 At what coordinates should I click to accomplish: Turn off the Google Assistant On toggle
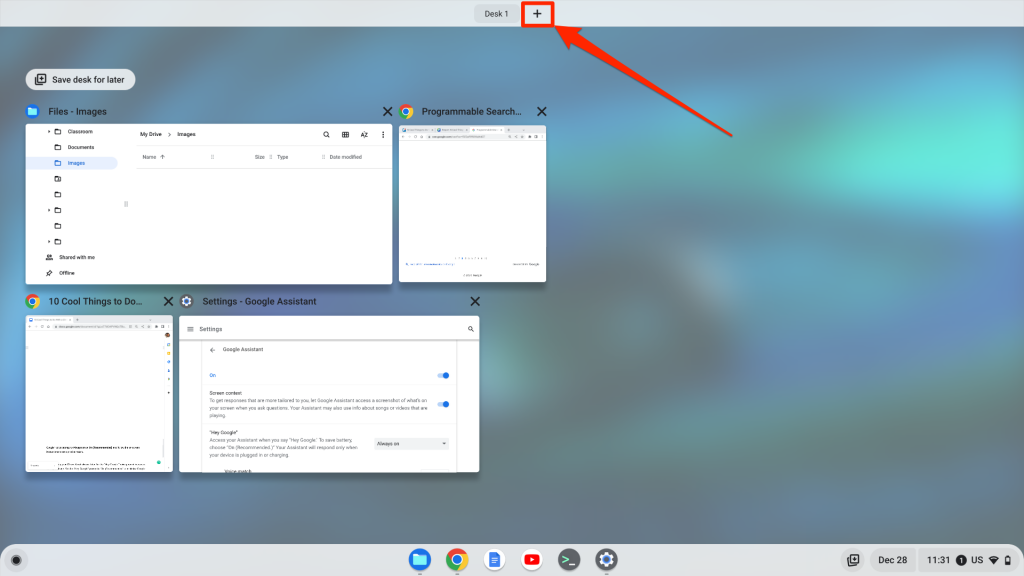pos(443,376)
